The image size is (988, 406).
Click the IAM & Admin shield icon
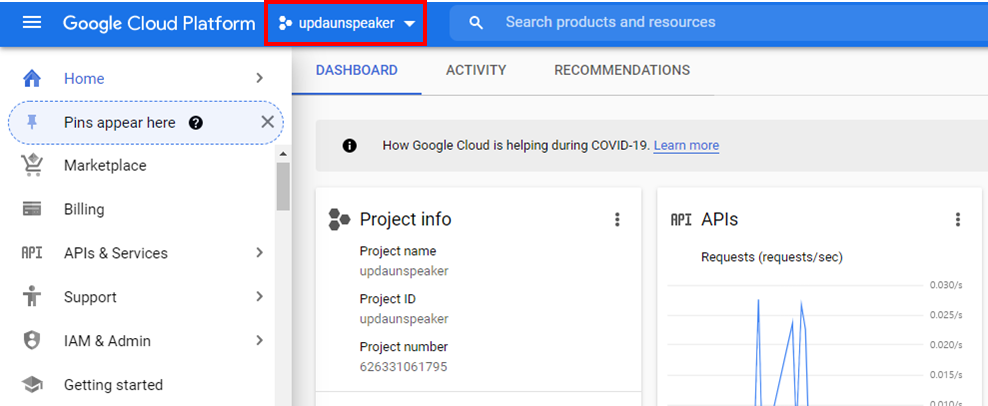32,340
